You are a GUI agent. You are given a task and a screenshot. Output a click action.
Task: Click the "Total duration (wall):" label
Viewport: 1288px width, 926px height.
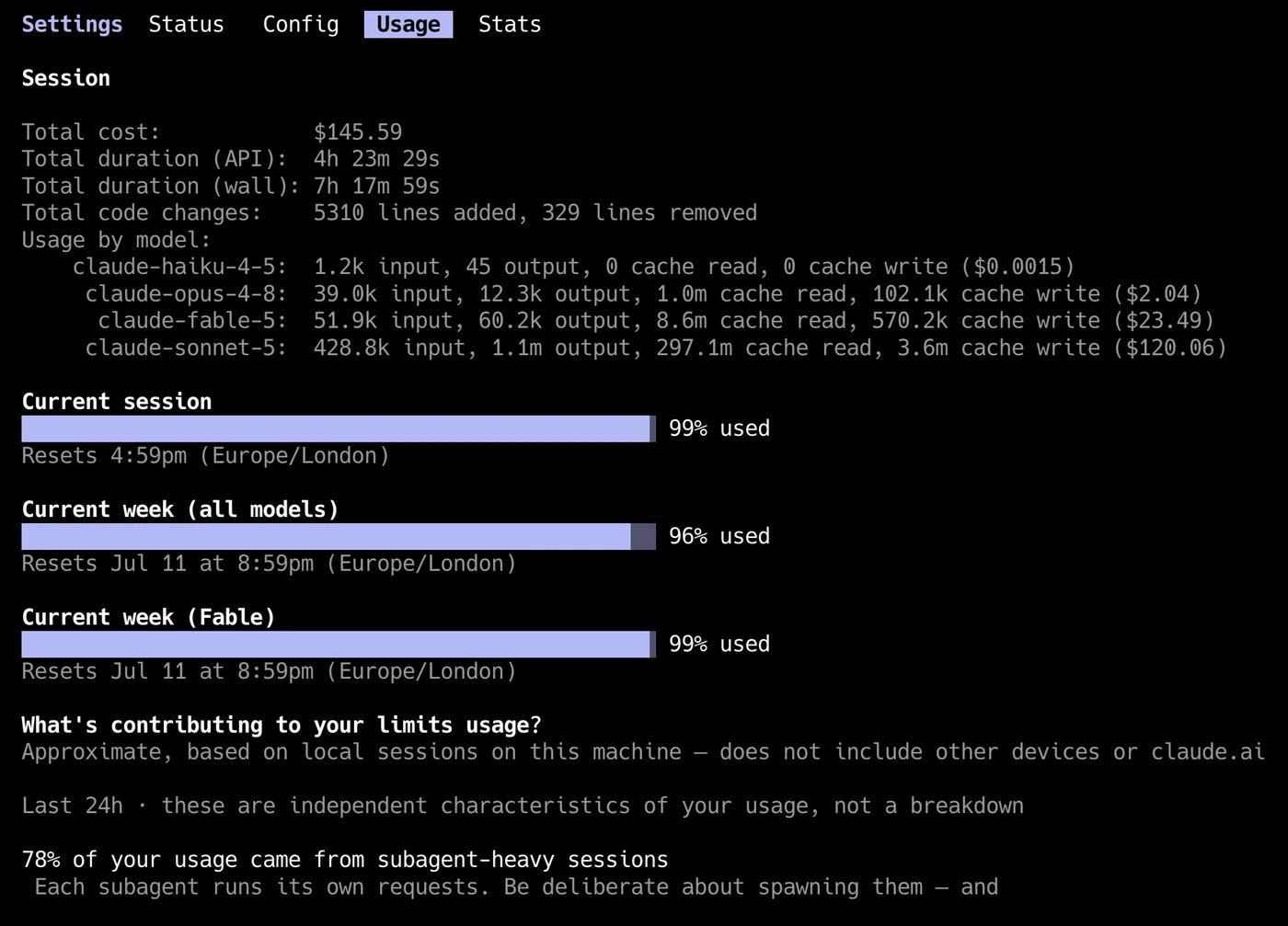point(161,186)
